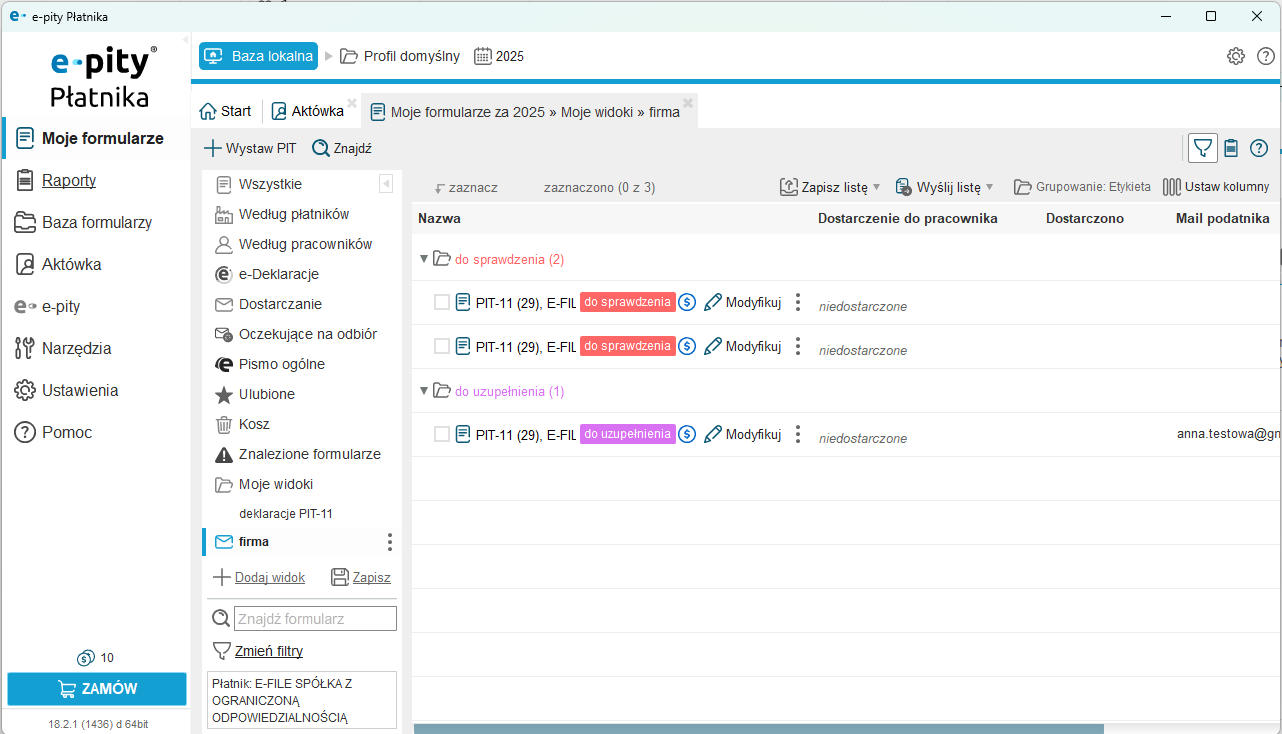The width and height of the screenshot is (1282, 734).
Task: Collapse the do sprawdzenia group
Action: click(x=424, y=259)
